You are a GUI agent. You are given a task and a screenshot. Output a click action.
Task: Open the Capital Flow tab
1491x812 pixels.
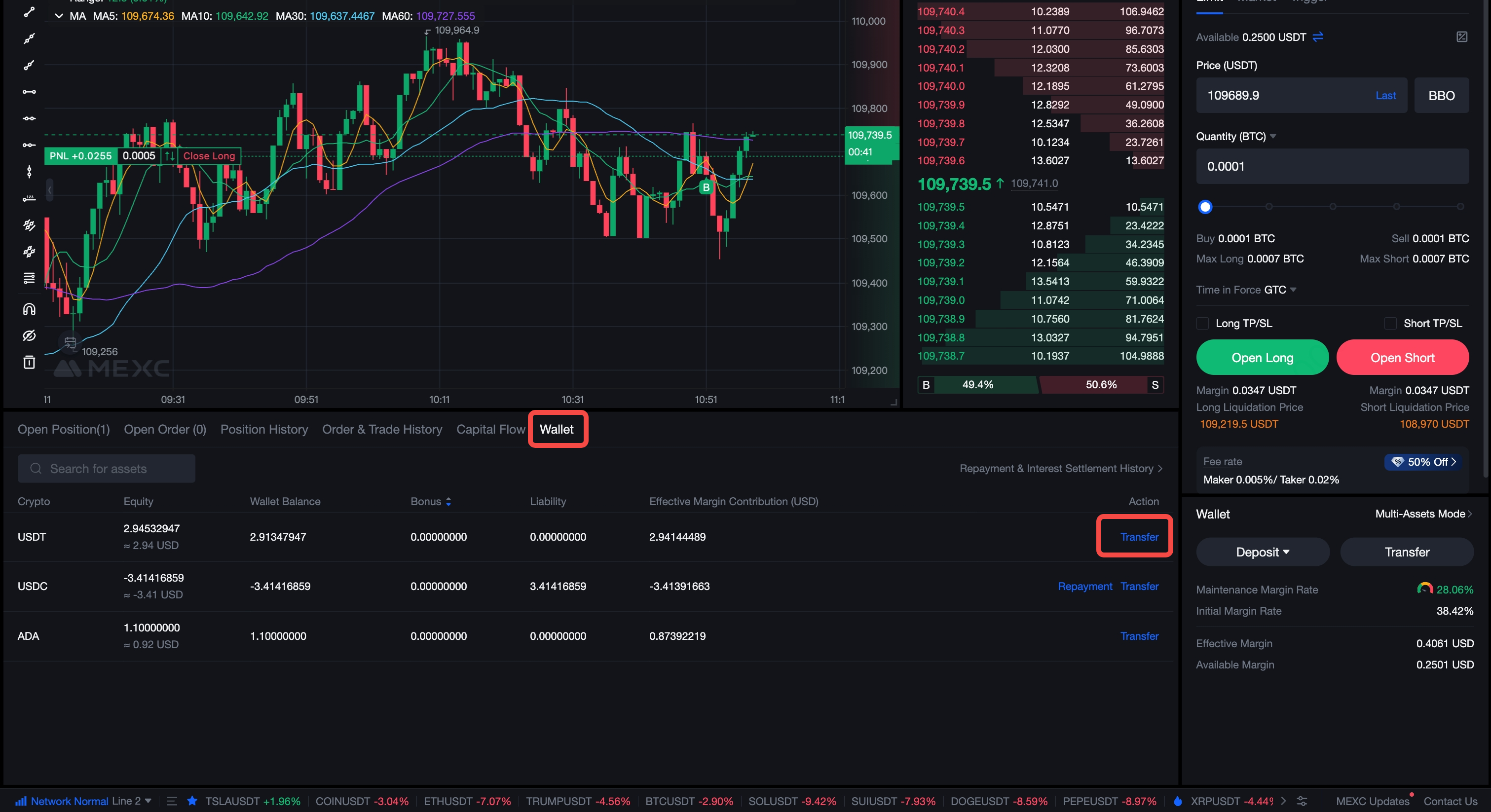490,430
